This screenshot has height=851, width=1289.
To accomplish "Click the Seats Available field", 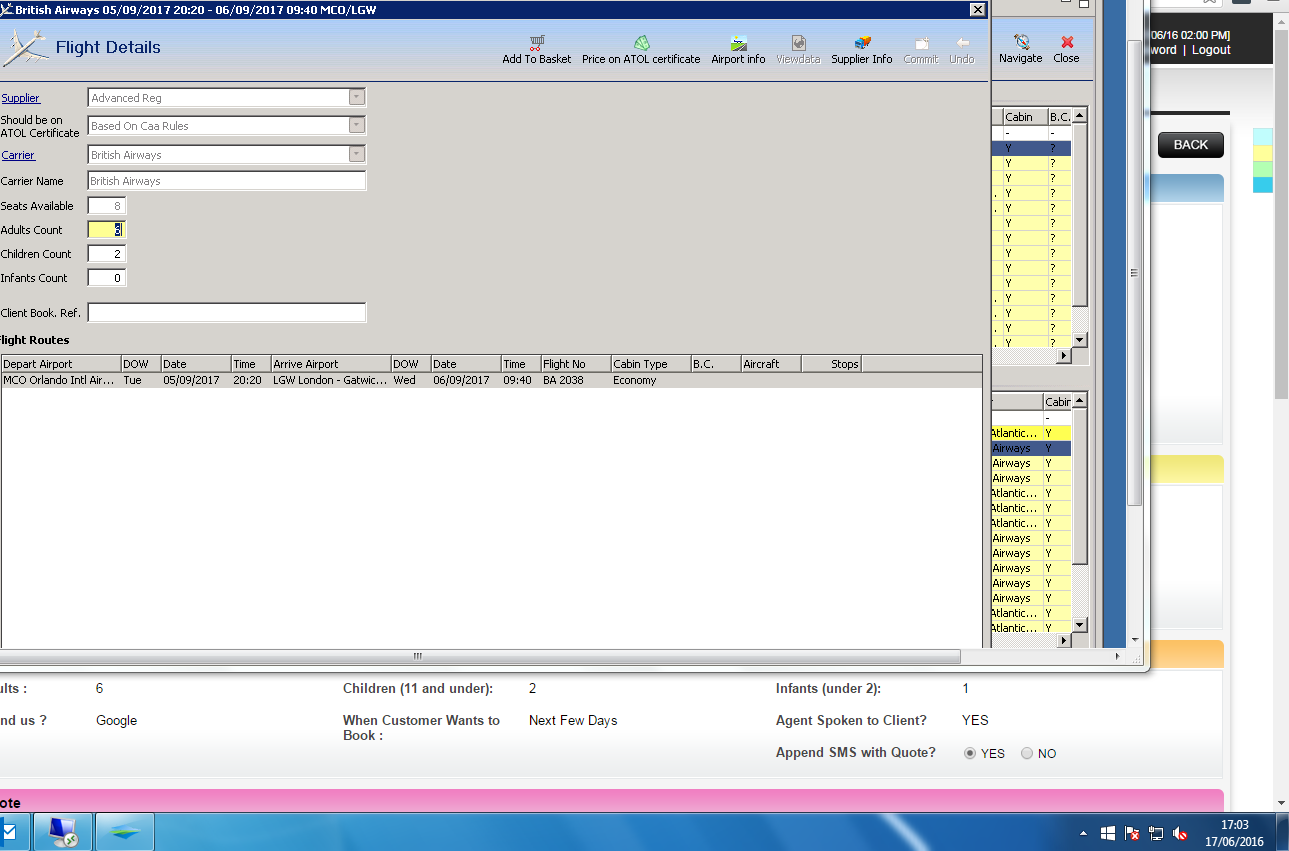I will click(107, 206).
